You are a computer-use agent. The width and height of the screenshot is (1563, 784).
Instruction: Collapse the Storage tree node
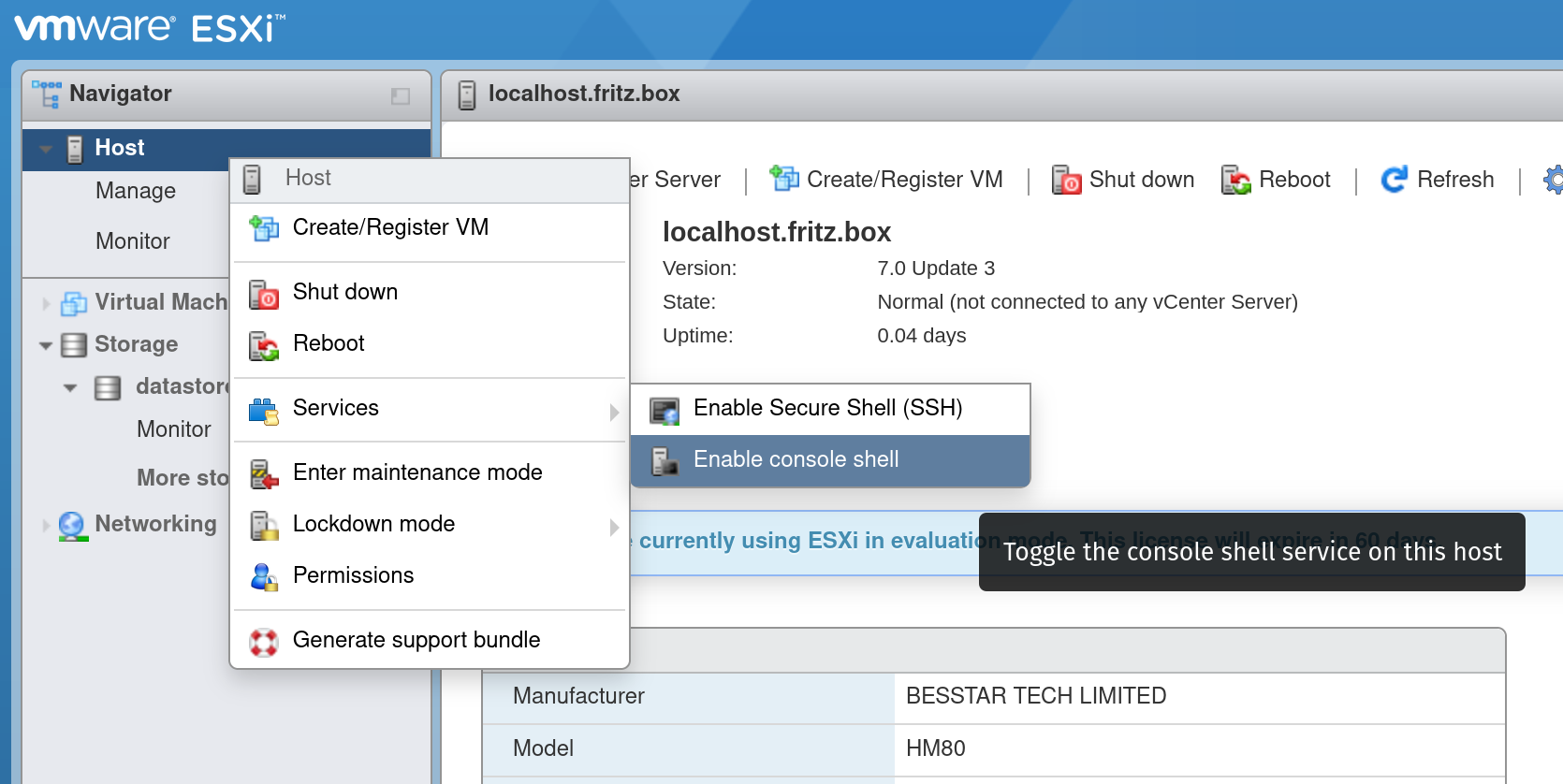[46, 345]
